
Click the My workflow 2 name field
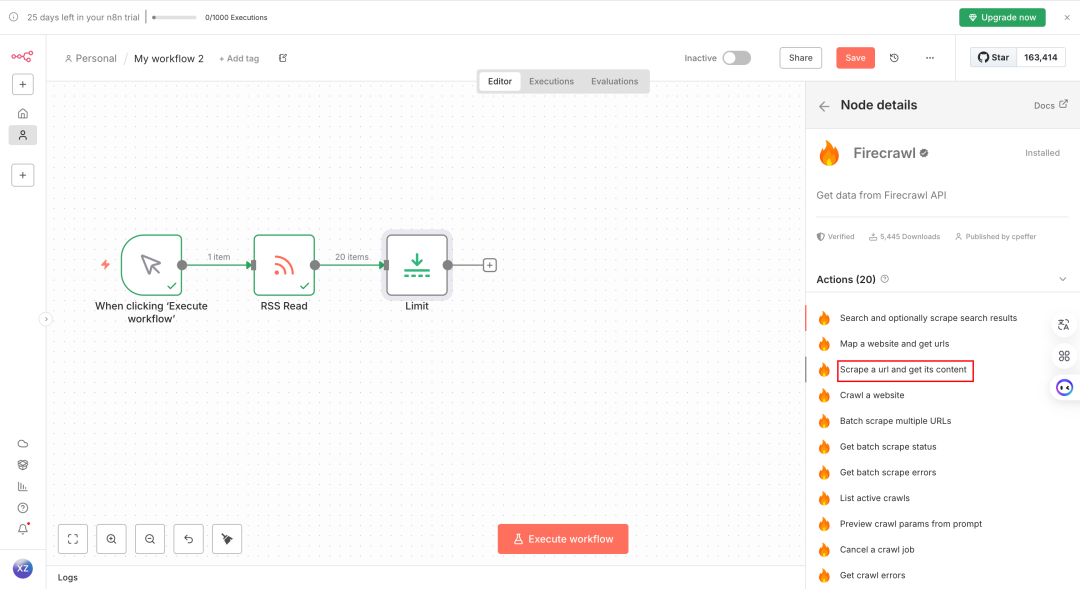pos(169,59)
